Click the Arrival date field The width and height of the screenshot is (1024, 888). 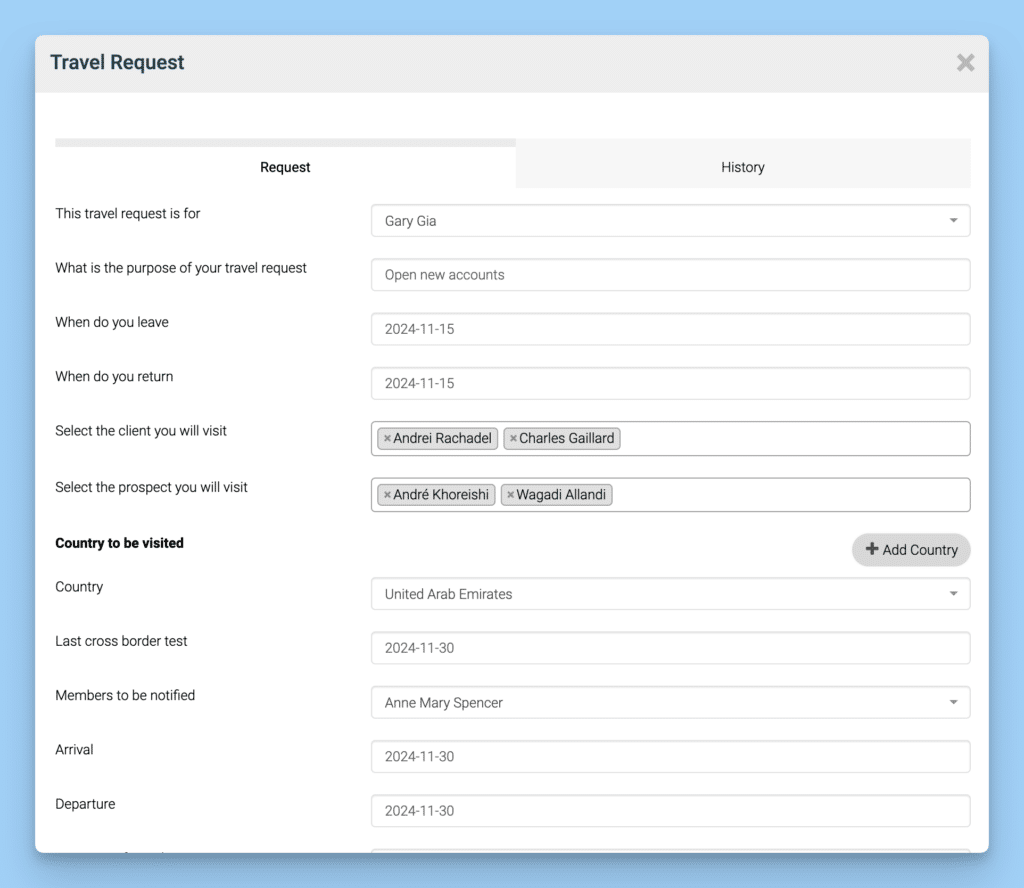point(670,757)
